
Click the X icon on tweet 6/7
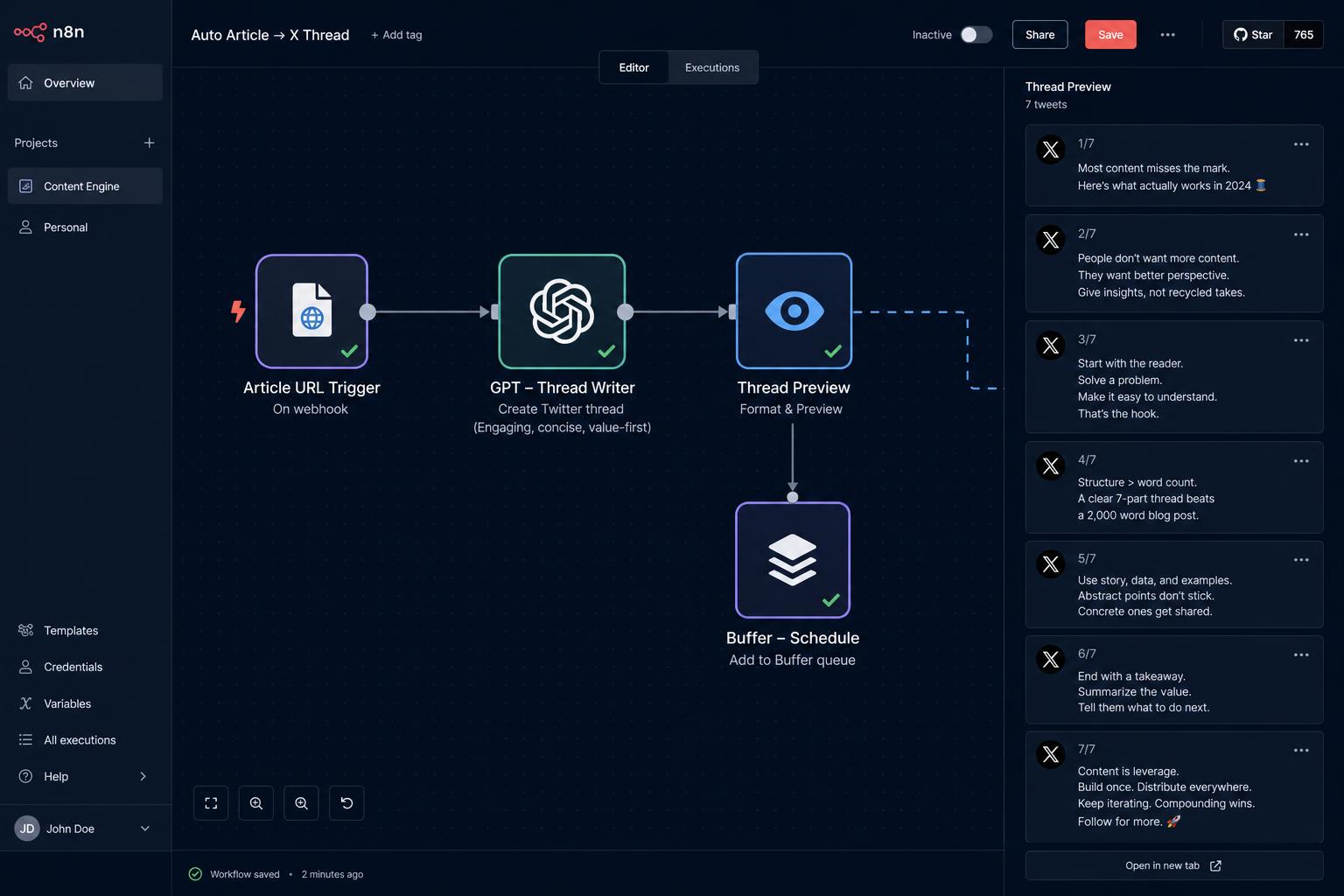coord(1051,660)
